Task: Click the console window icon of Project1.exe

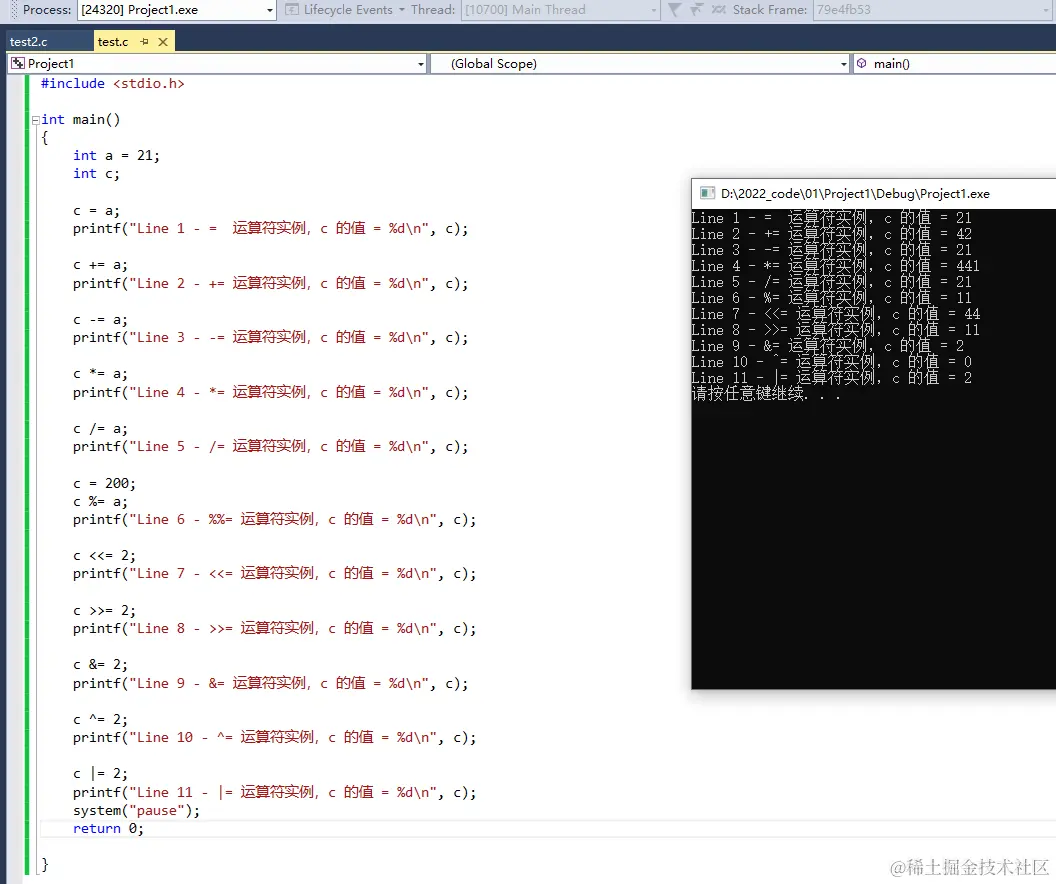Action: [707, 193]
